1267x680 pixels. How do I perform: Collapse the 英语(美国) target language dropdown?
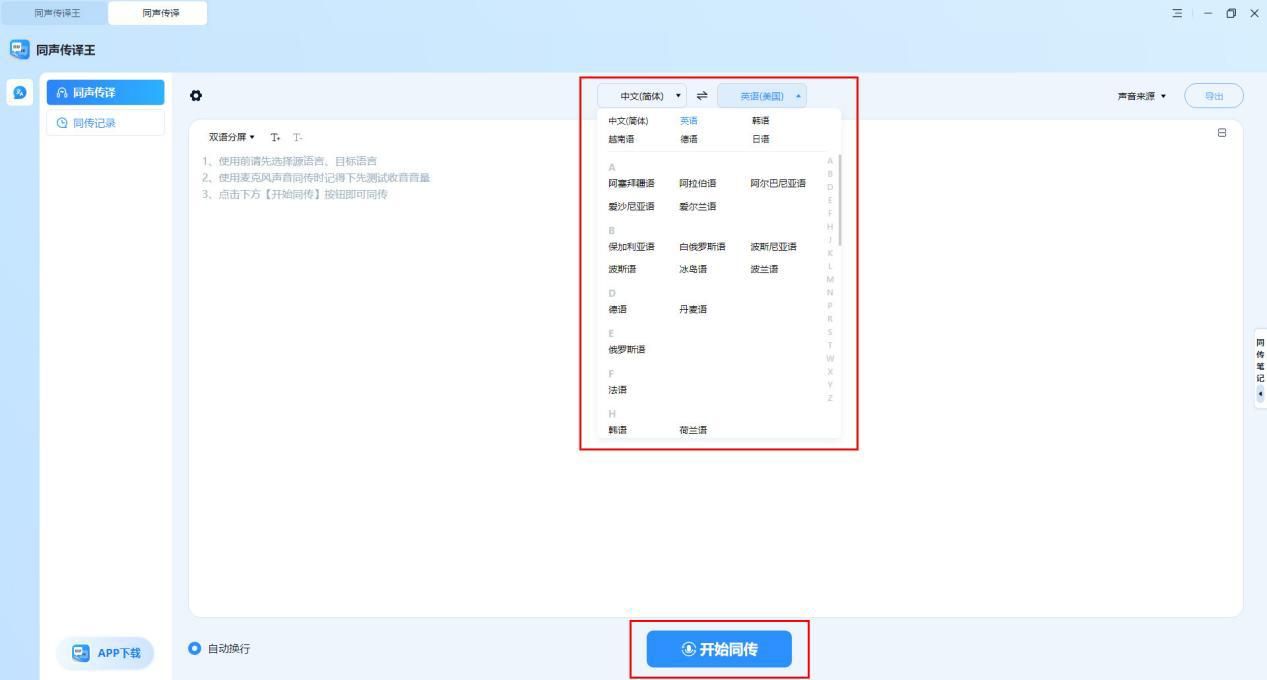[762, 96]
